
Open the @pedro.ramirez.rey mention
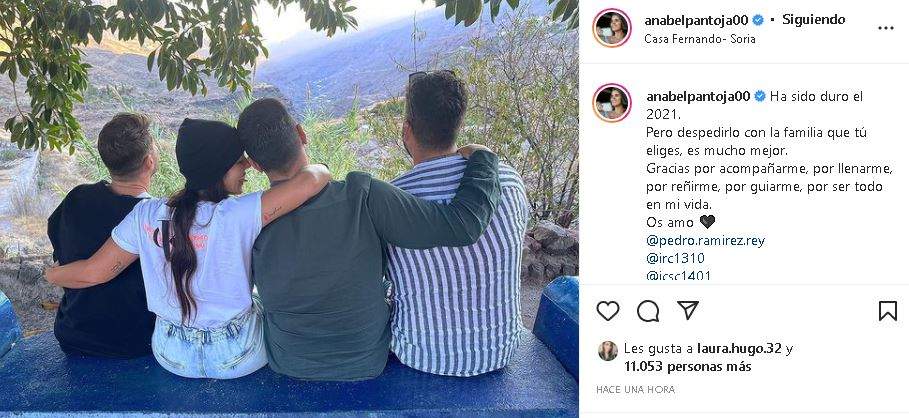point(706,241)
